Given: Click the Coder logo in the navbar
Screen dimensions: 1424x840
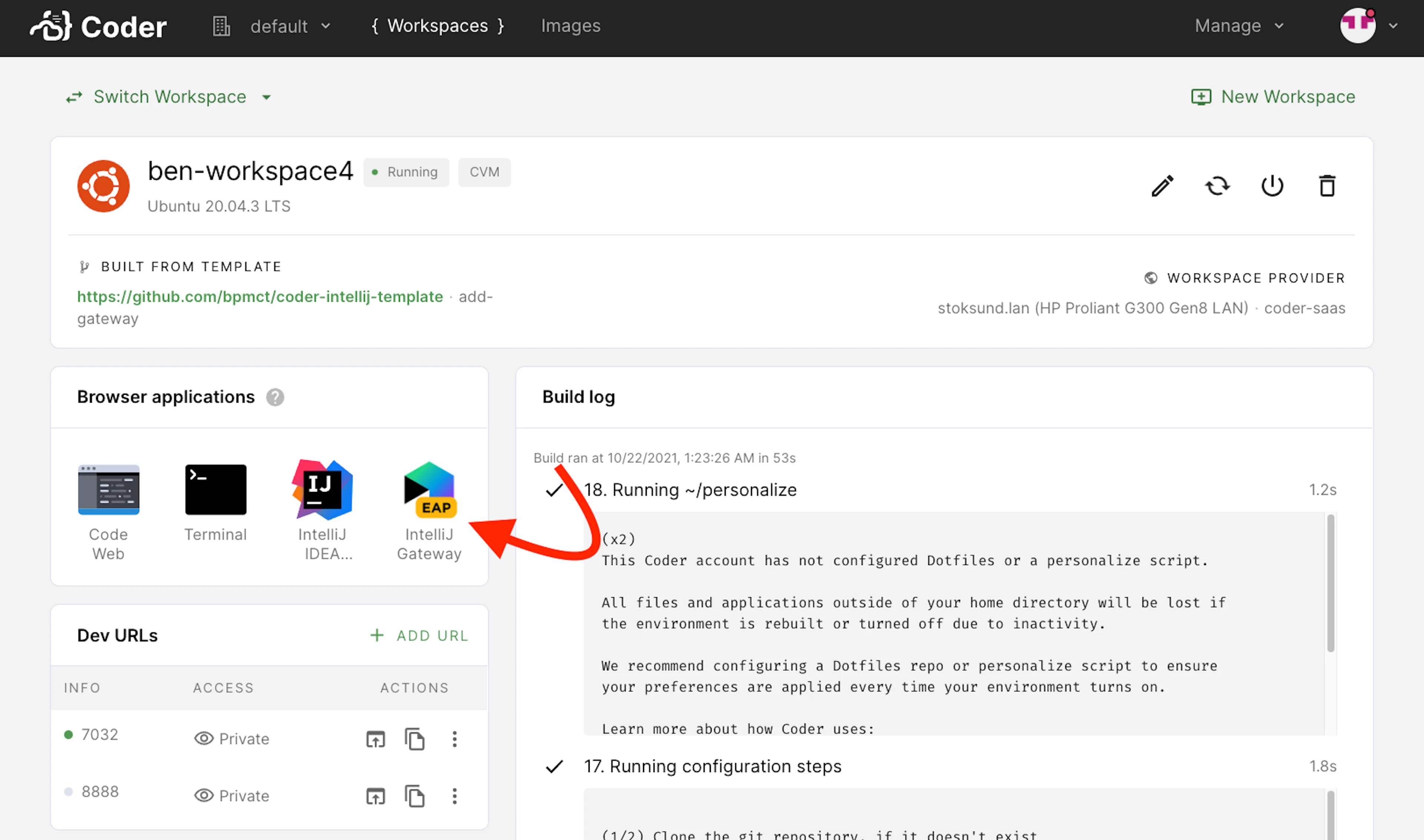Looking at the screenshot, I should 98,26.
